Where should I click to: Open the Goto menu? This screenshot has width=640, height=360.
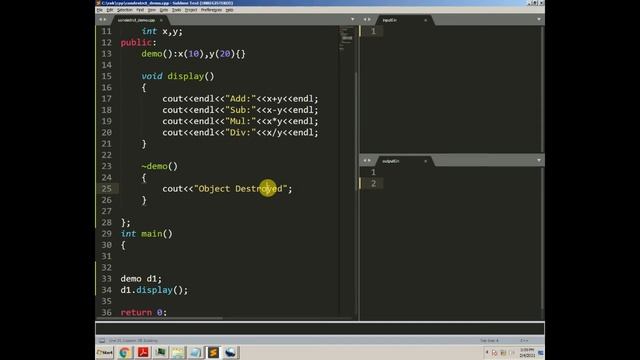point(164,10)
